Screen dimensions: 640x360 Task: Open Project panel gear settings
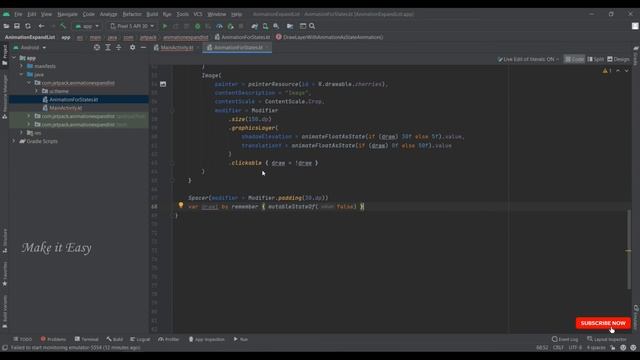tap(132, 47)
